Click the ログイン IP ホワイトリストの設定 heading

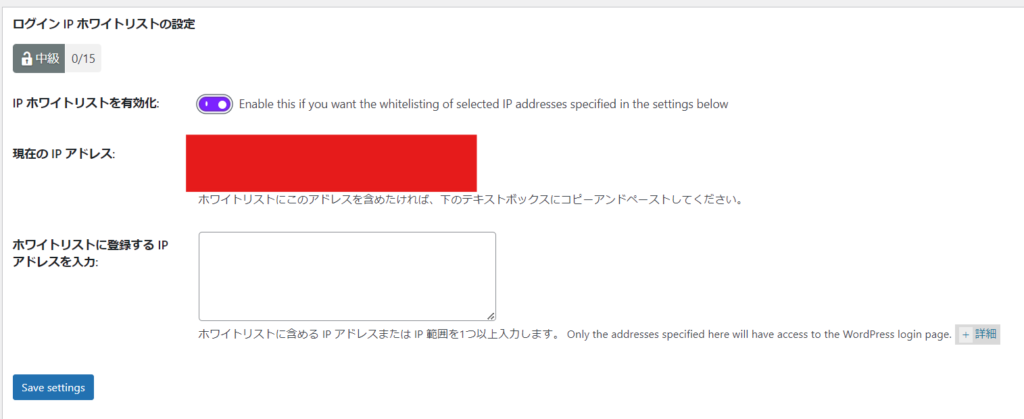coord(103,24)
